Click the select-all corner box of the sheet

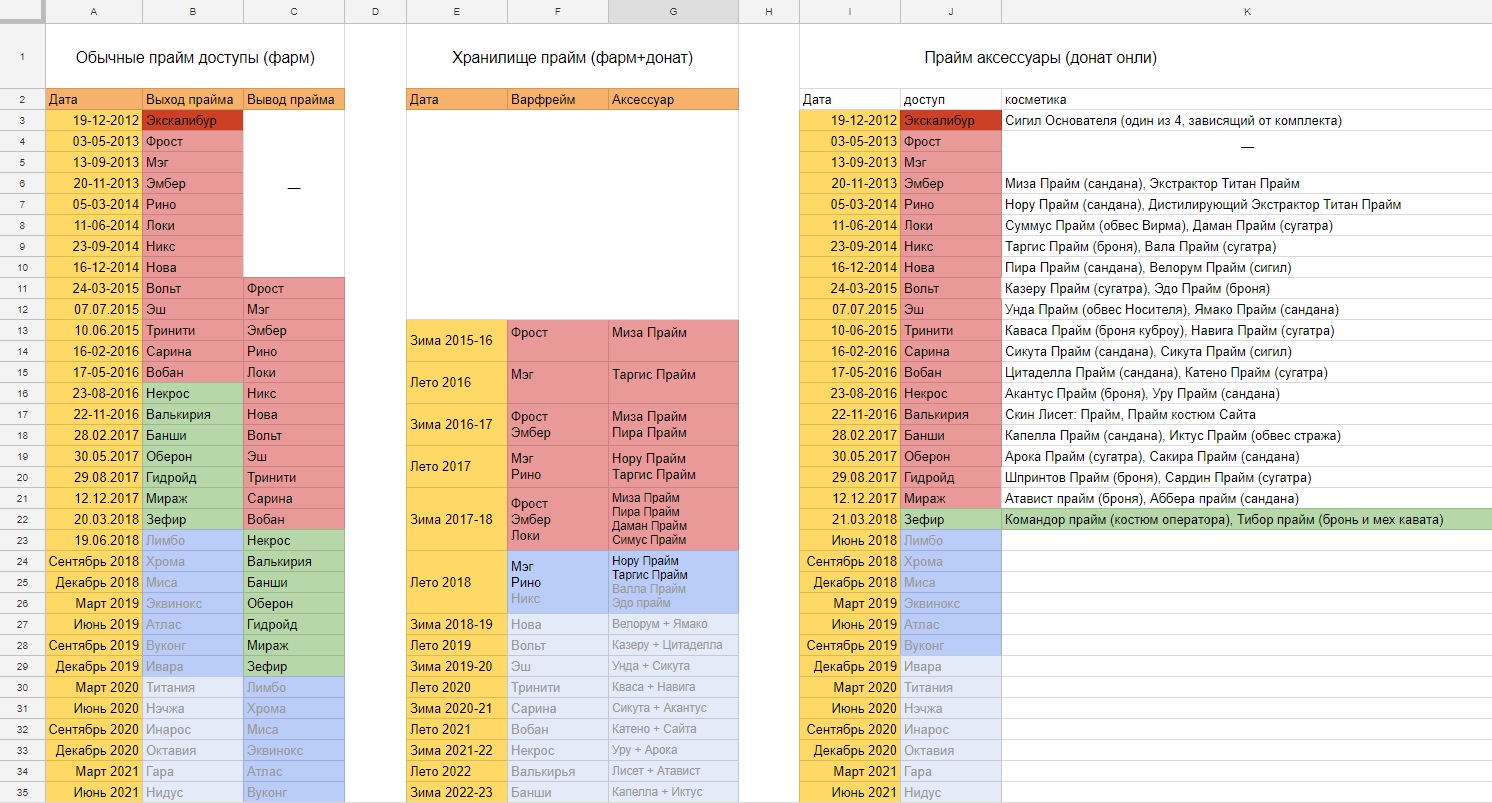[x=22, y=11]
